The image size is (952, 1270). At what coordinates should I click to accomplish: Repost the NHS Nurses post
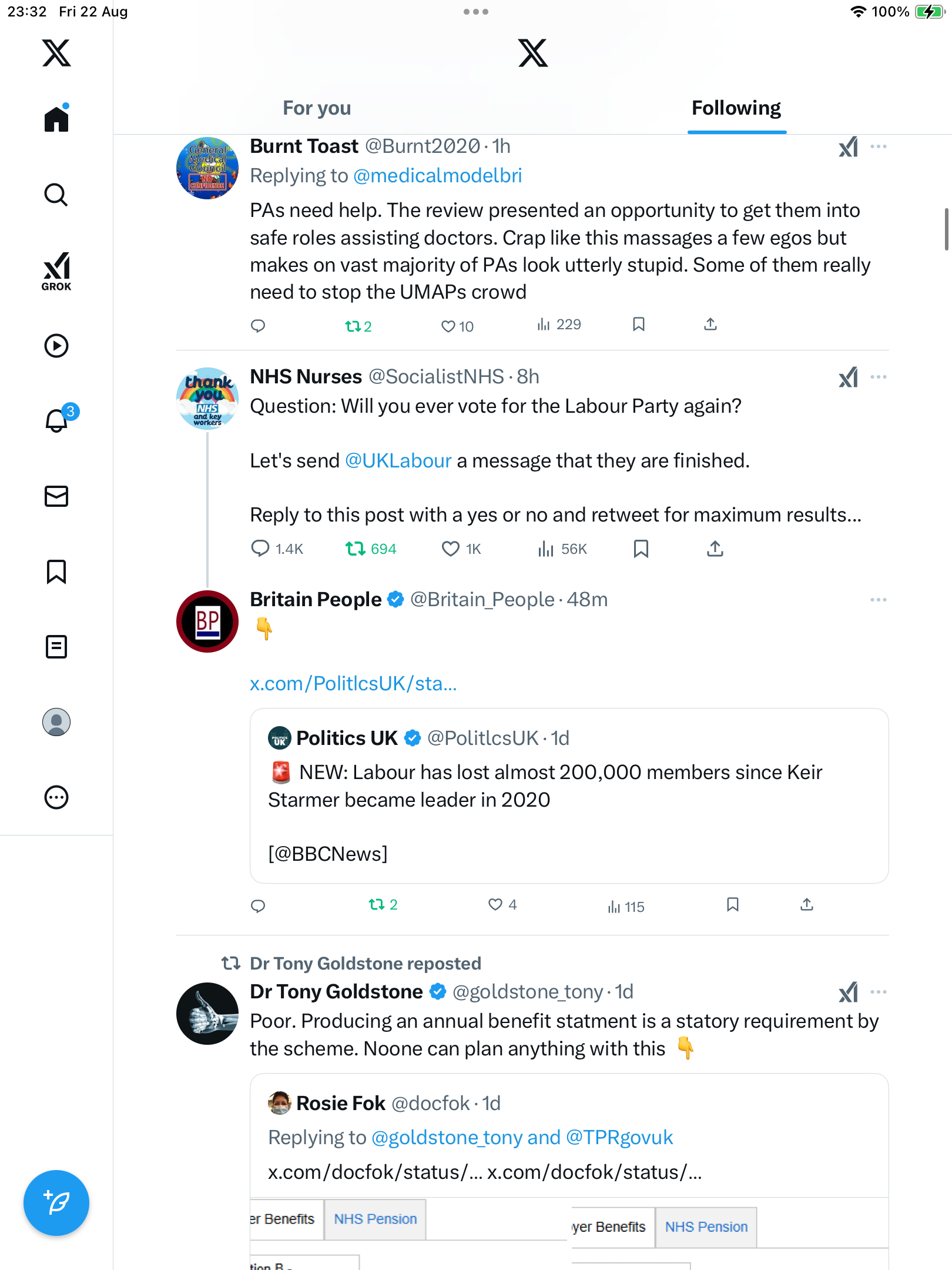[x=355, y=549]
